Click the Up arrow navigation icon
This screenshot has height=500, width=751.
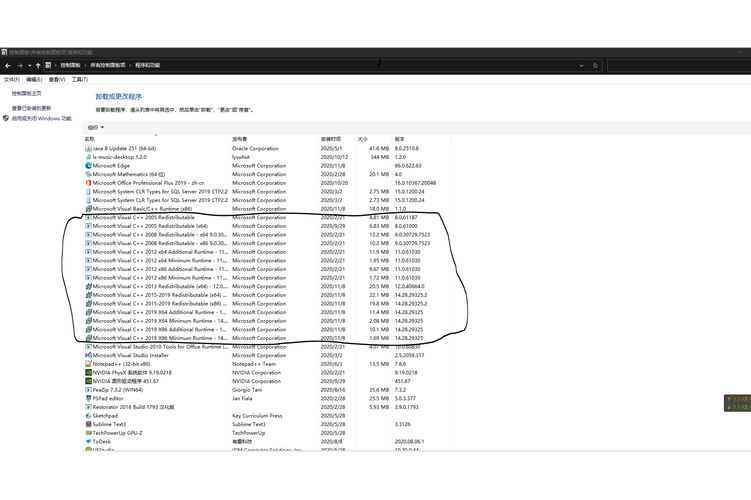click(38, 66)
